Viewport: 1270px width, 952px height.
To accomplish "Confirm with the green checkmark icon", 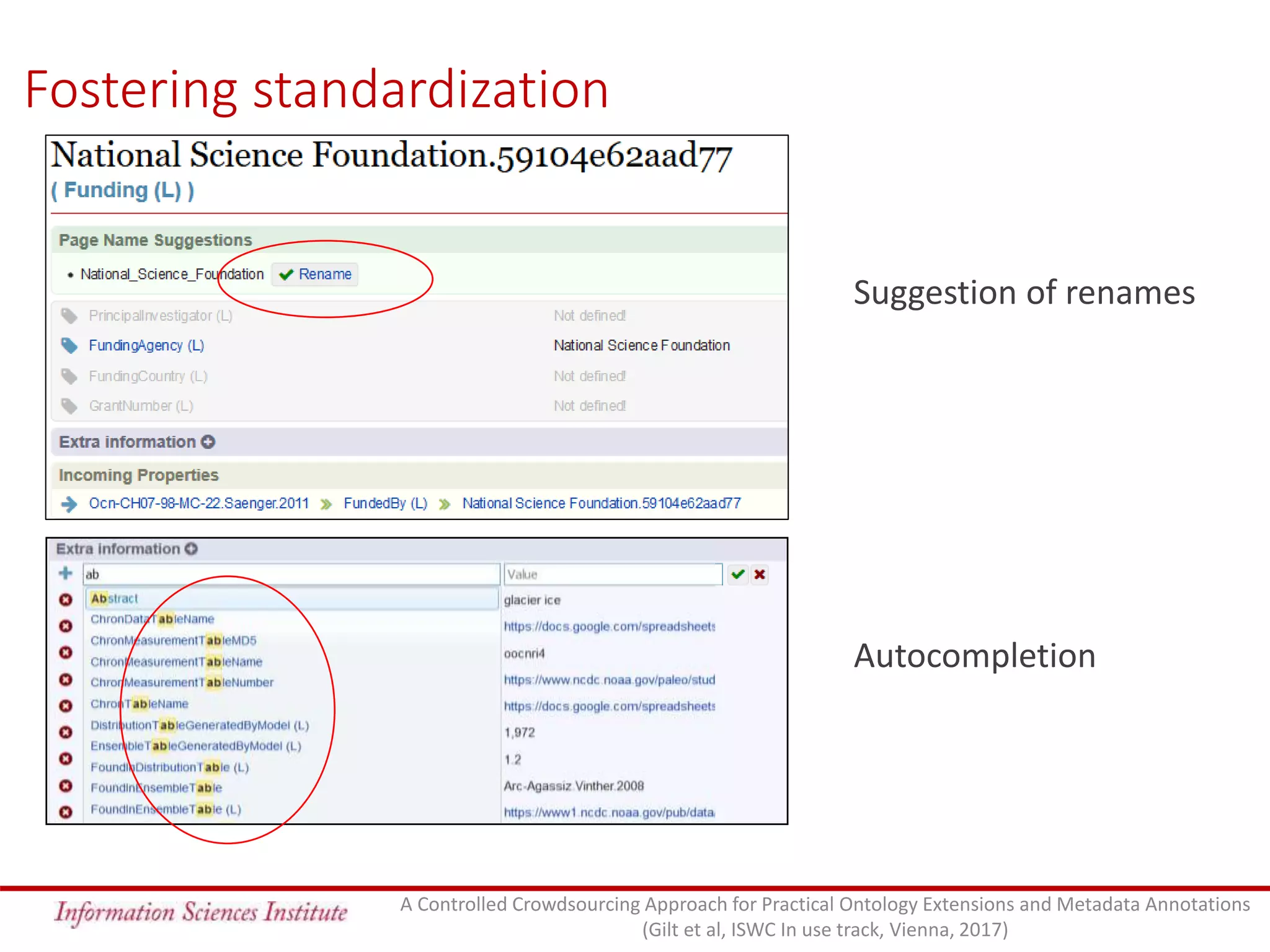I will pyautogui.click(x=737, y=575).
